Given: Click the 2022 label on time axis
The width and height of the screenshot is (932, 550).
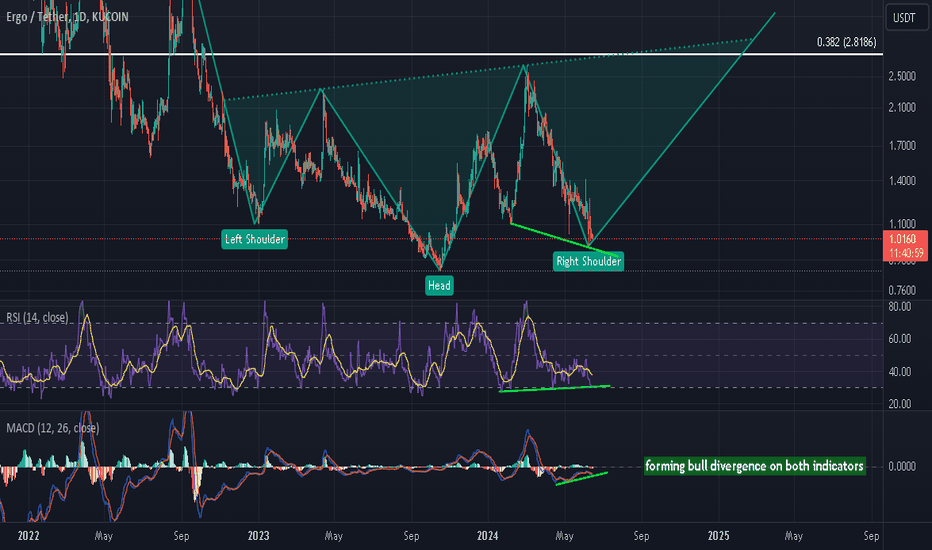Looking at the screenshot, I should (29, 536).
